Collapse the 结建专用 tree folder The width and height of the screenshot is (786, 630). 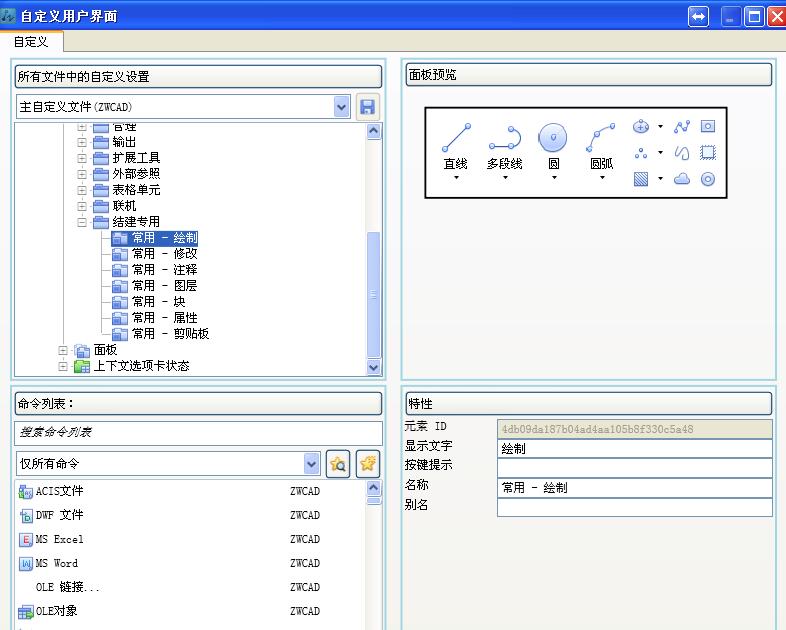pyautogui.click(x=83, y=222)
